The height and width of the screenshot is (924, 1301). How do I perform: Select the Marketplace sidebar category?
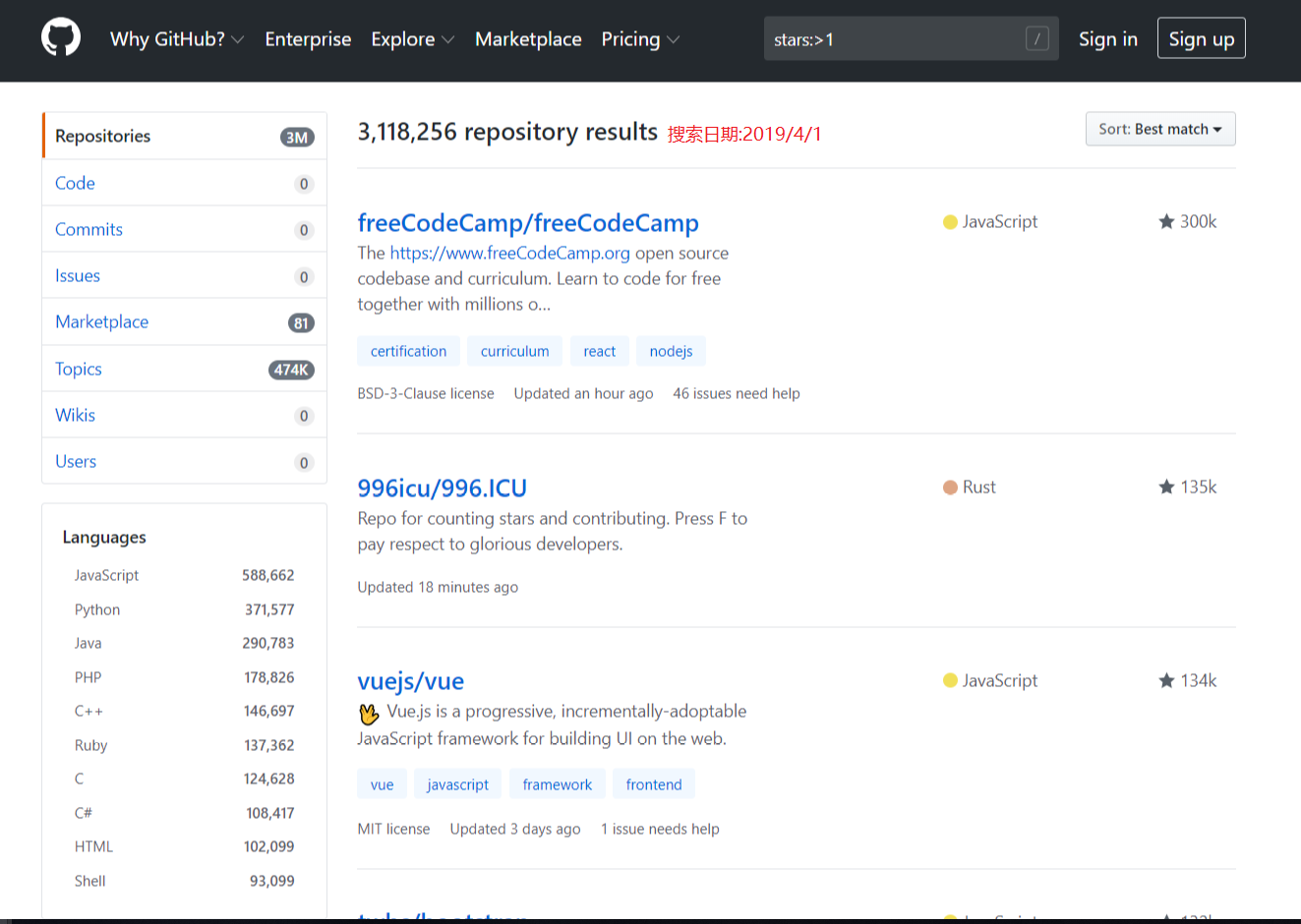tap(185, 321)
